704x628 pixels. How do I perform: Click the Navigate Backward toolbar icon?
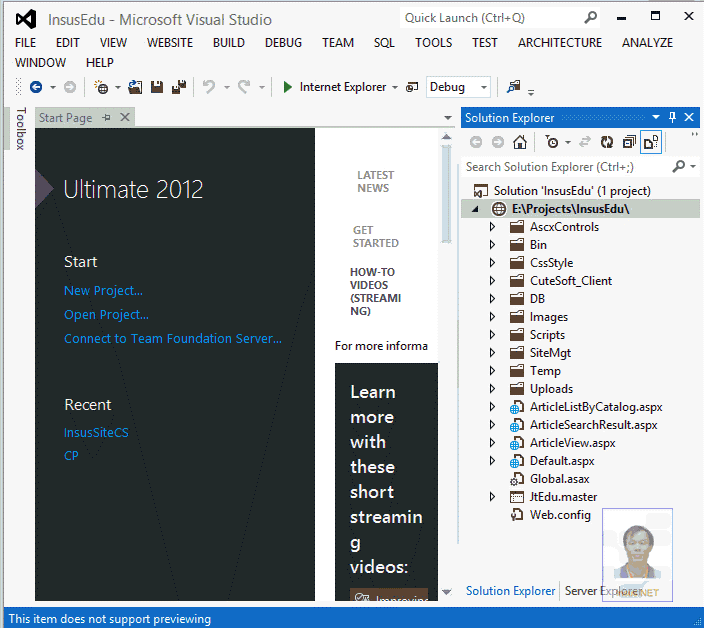pyautogui.click(x=36, y=87)
